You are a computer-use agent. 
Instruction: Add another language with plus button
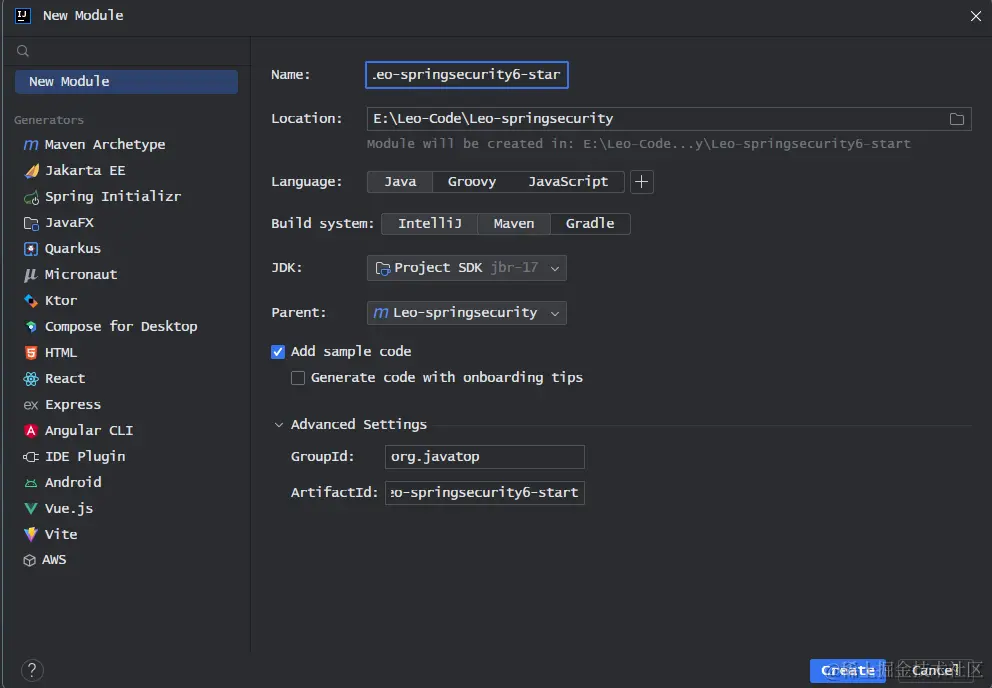pyautogui.click(x=642, y=182)
